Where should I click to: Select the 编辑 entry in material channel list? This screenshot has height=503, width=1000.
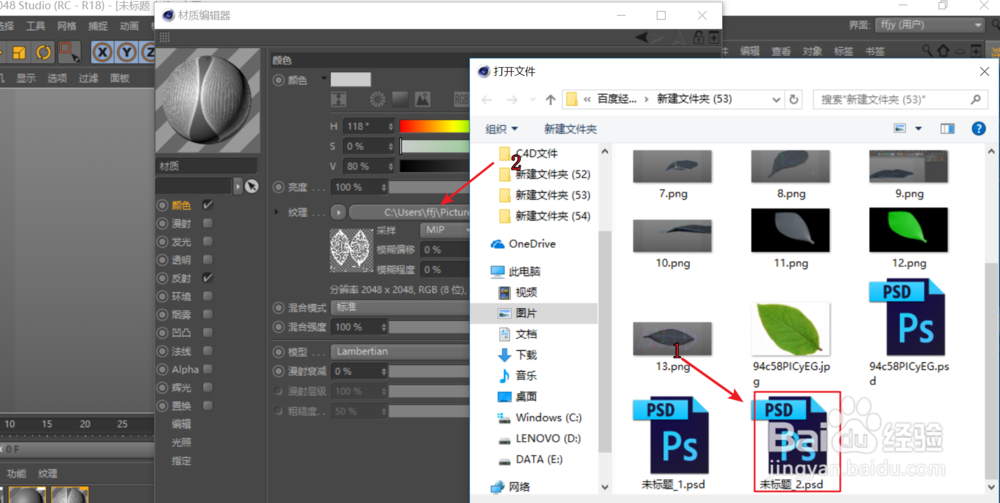tap(181, 424)
